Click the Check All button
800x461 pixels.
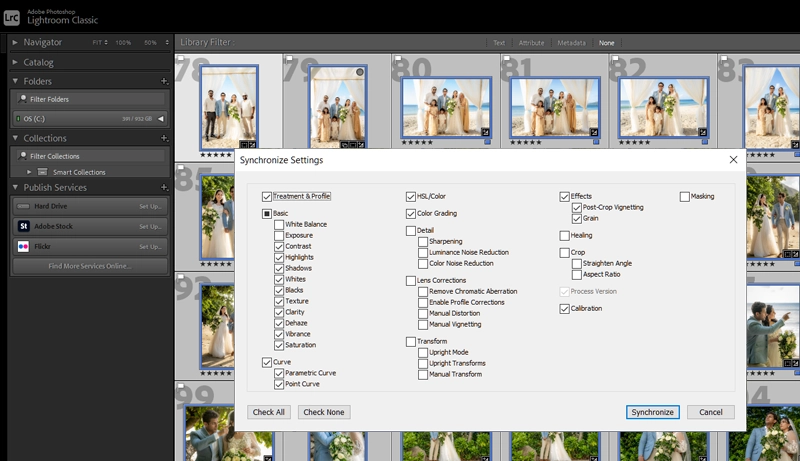click(x=269, y=412)
